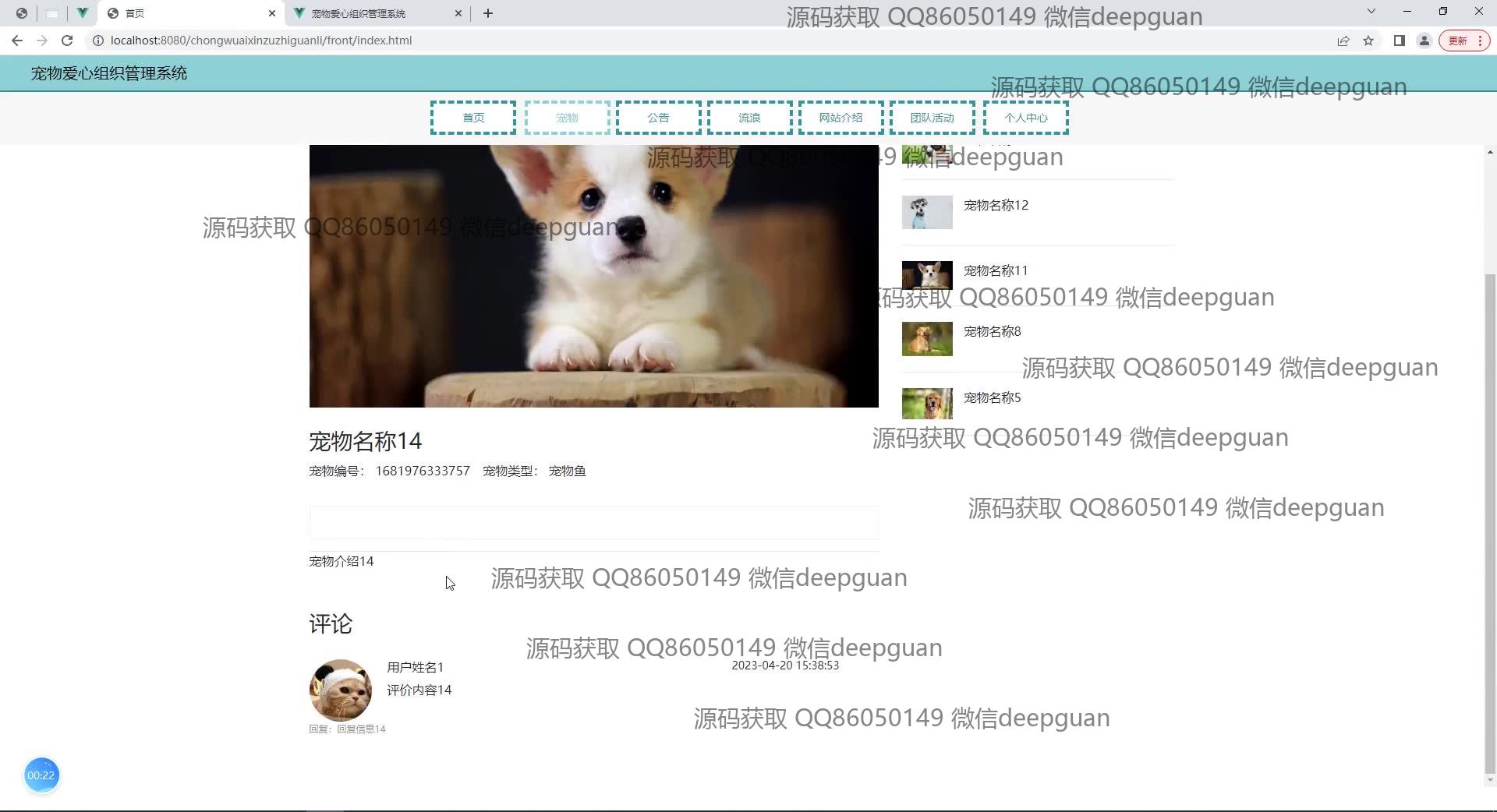This screenshot has width=1497, height=812.
Task: Select the 首页 browser tab
Action: [191, 13]
